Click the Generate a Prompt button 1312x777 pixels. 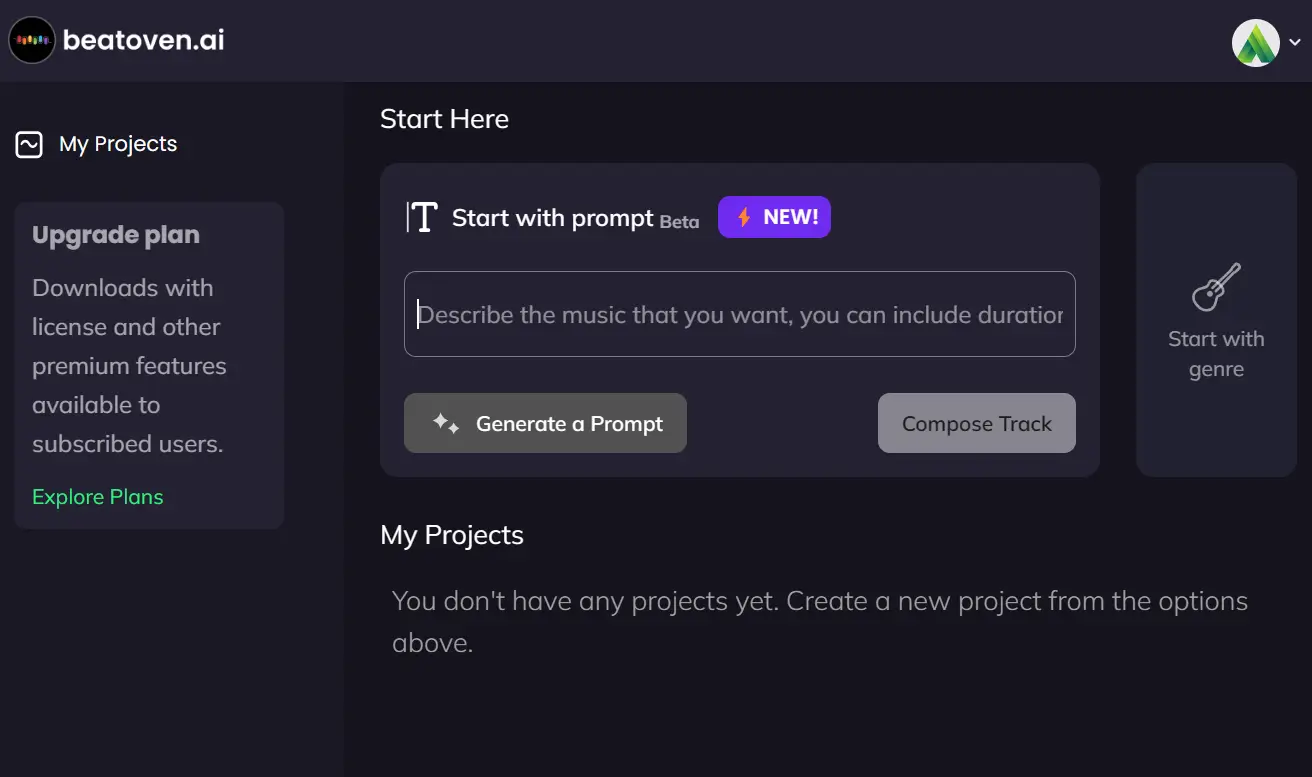545,423
